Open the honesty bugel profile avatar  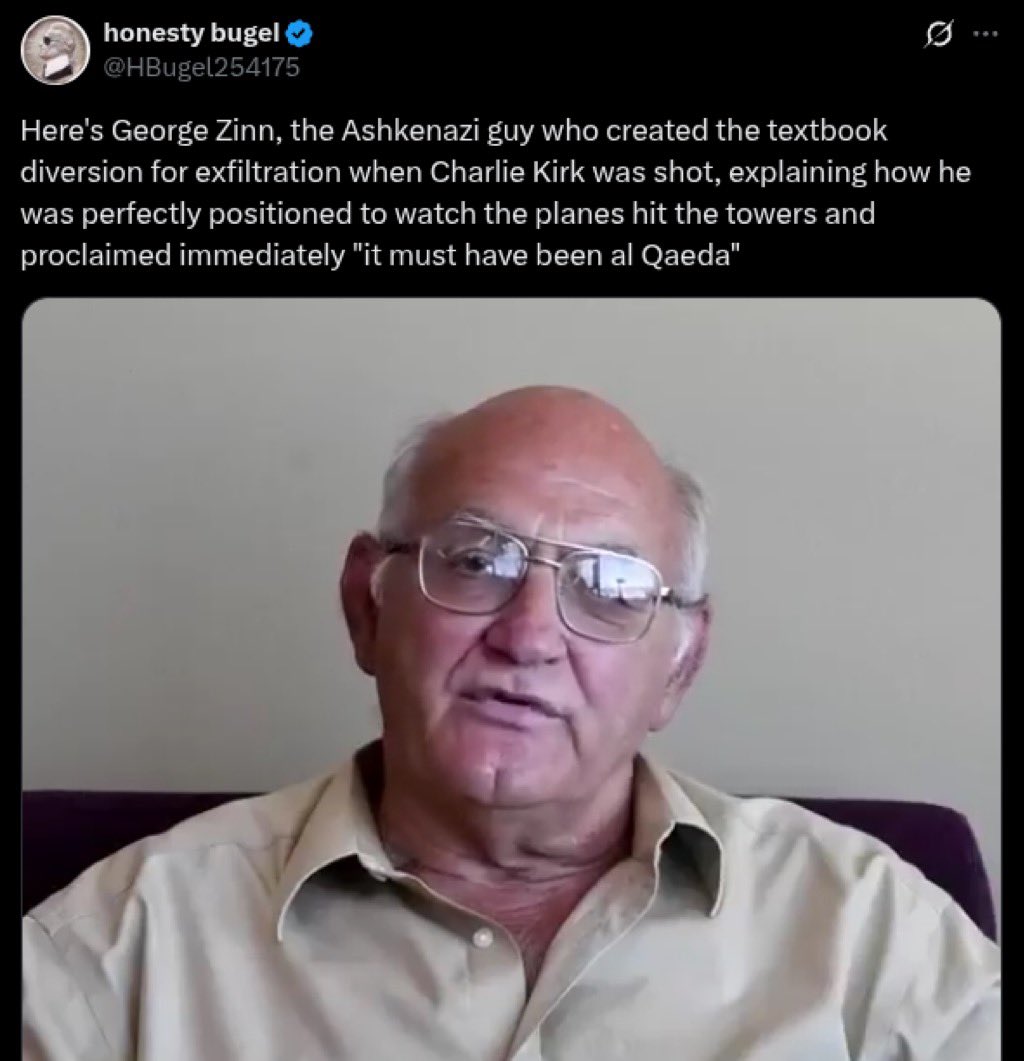(55, 50)
